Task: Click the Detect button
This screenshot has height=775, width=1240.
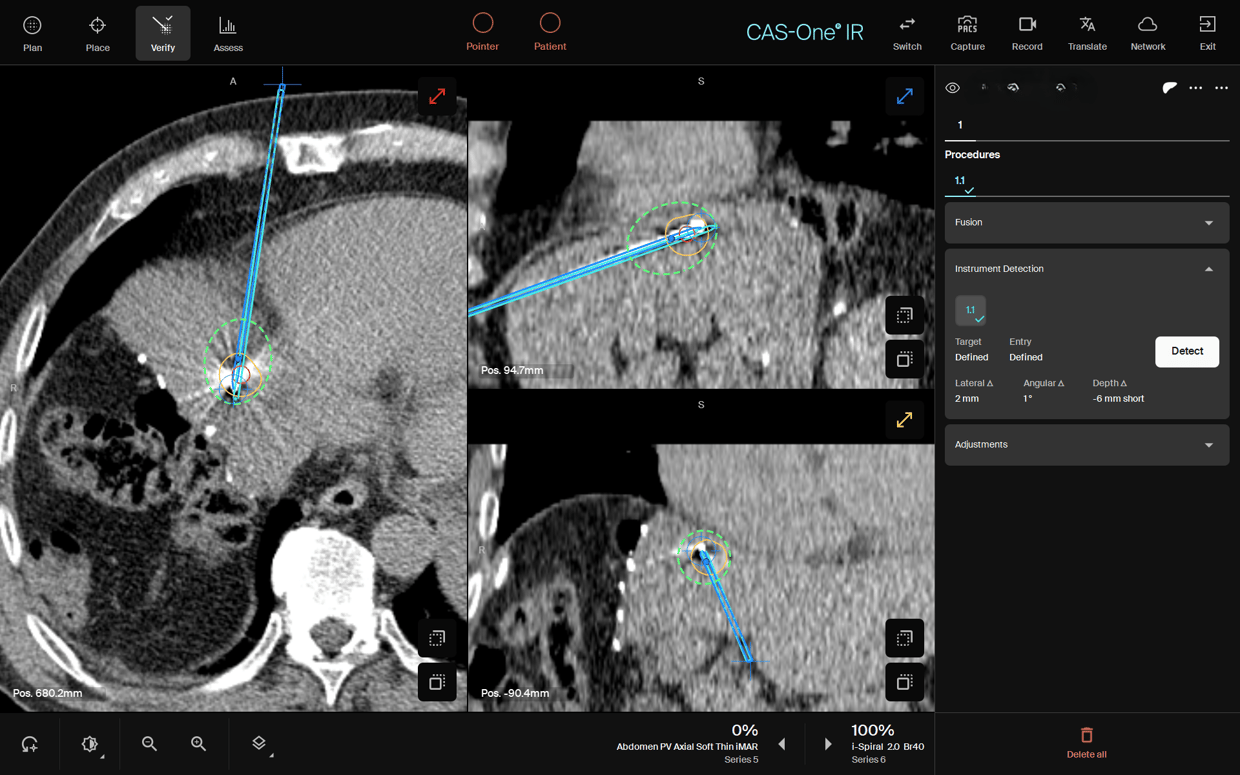Action: 1187,351
